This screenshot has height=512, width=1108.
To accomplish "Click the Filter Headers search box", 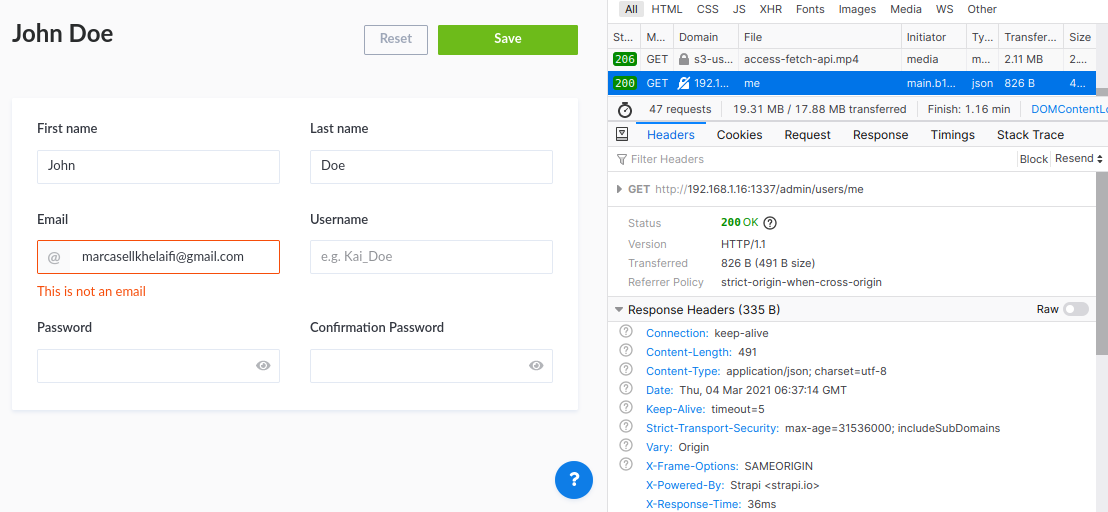I will (x=813, y=159).
